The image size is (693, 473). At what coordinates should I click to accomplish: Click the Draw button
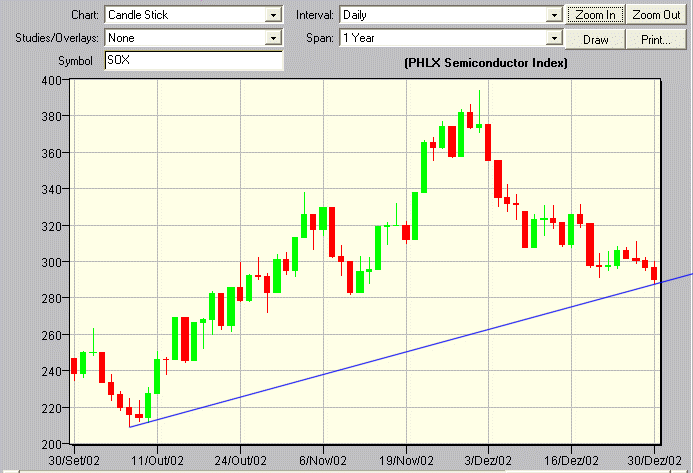[595, 39]
